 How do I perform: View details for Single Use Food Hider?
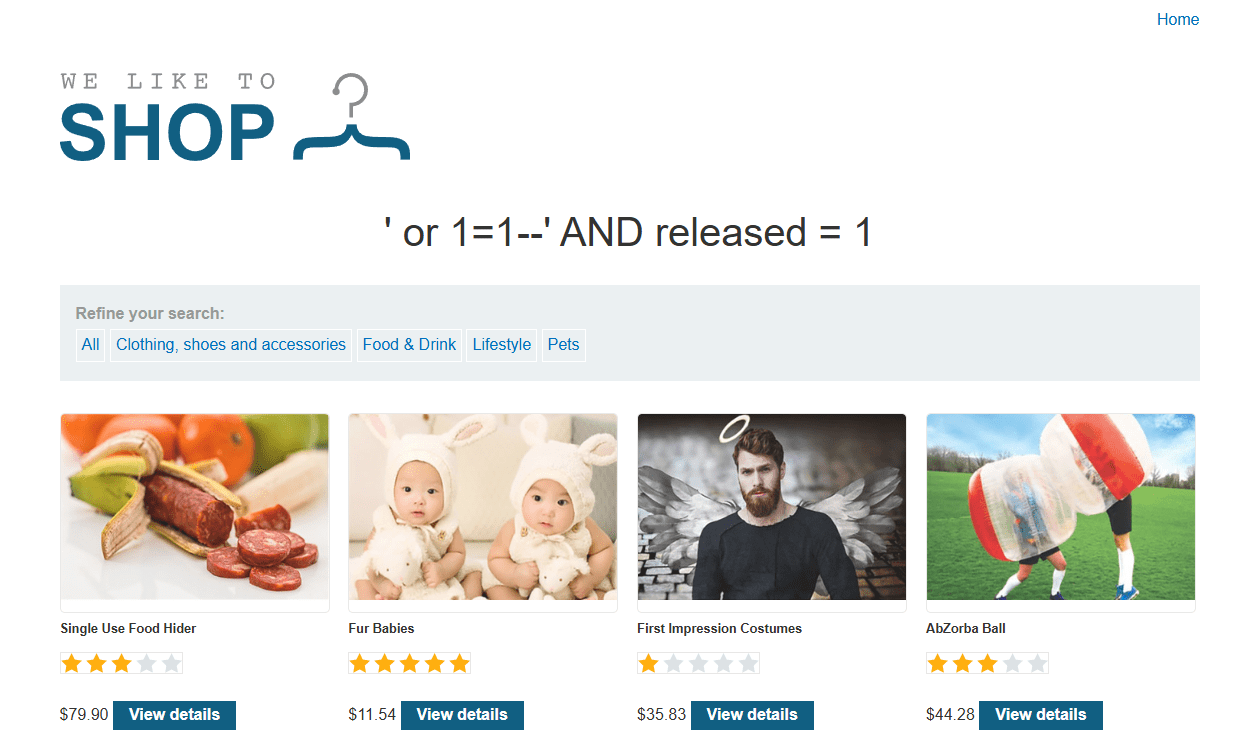point(174,715)
